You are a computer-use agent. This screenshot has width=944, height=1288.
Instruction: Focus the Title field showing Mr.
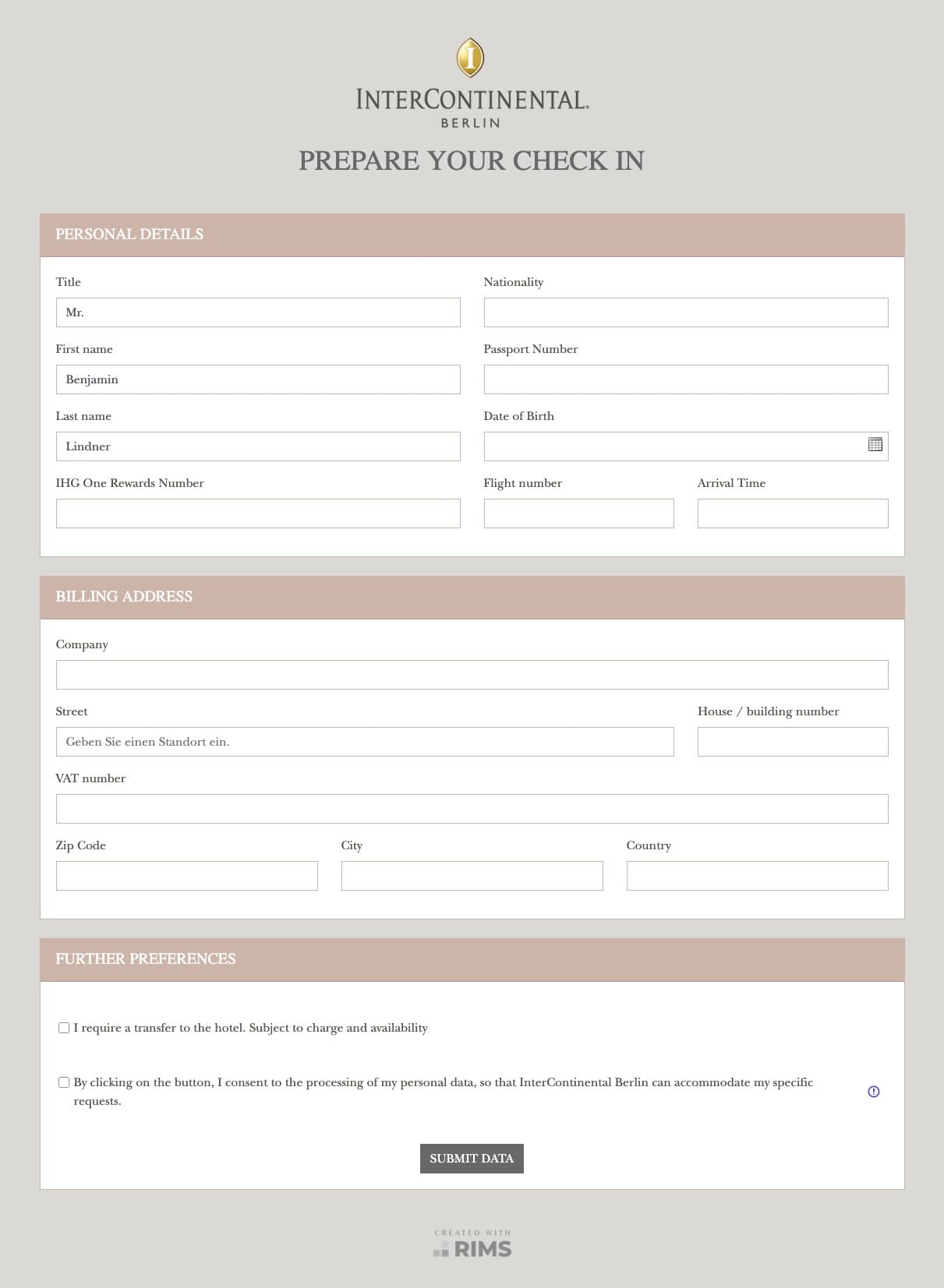tap(258, 312)
